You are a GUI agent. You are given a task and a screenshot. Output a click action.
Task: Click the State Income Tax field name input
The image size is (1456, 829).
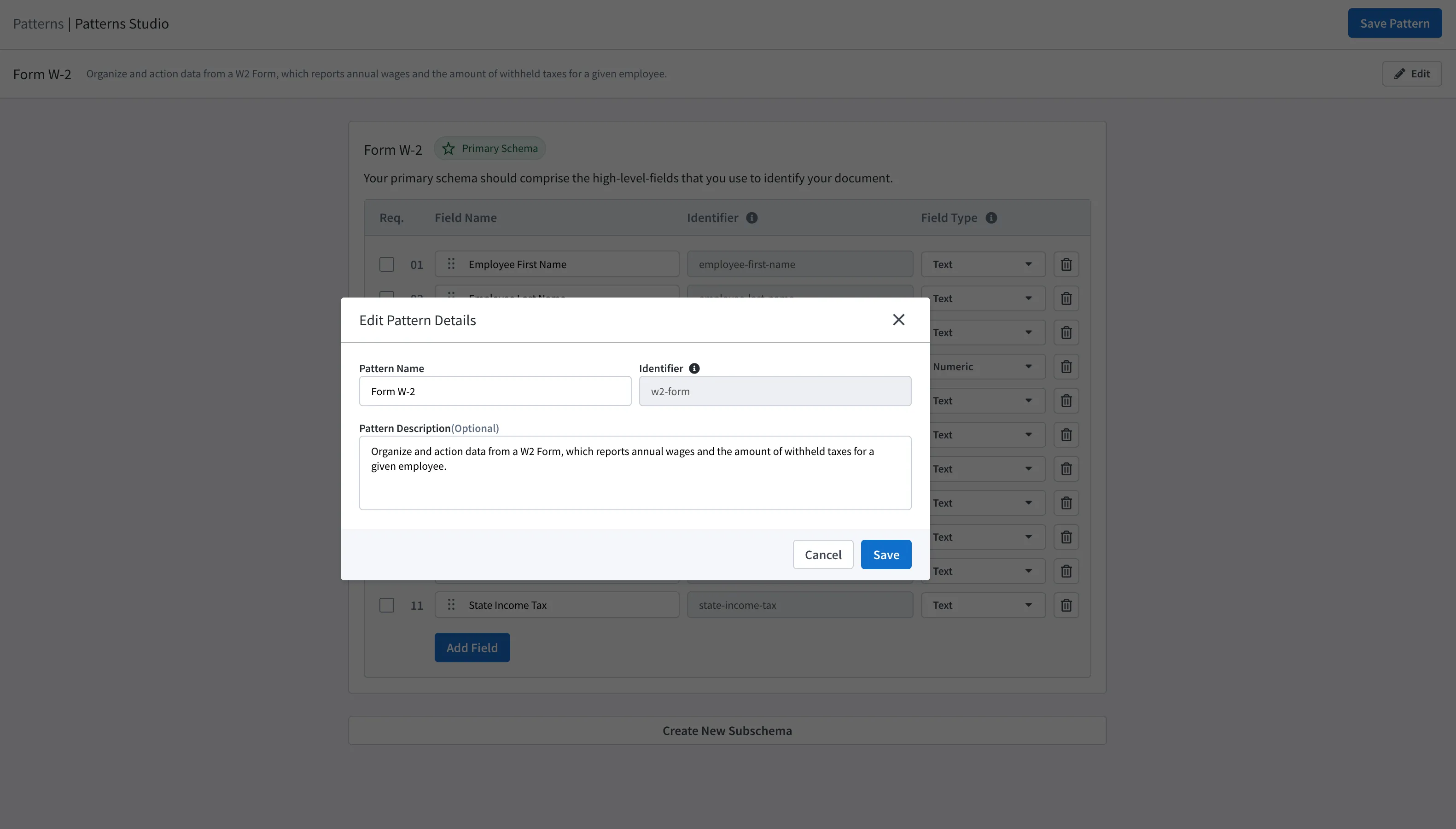[x=557, y=605]
